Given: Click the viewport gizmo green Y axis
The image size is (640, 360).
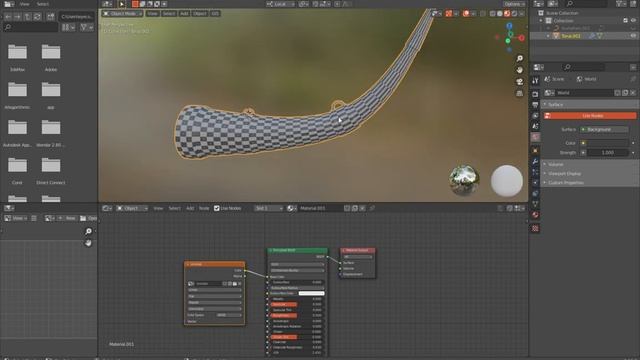Looking at the screenshot, I should pyautogui.click(x=508, y=41).
